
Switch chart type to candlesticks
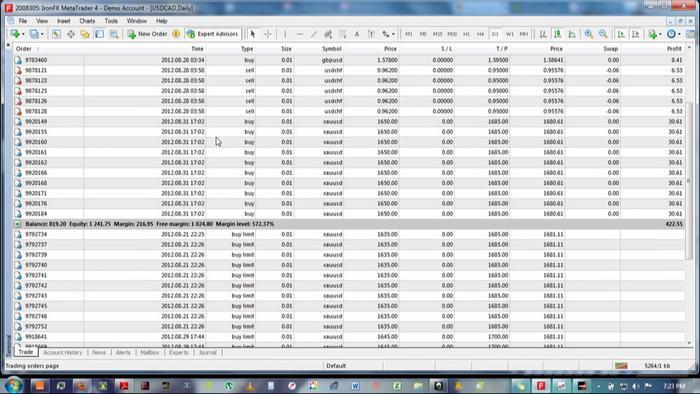click(558, 34)
